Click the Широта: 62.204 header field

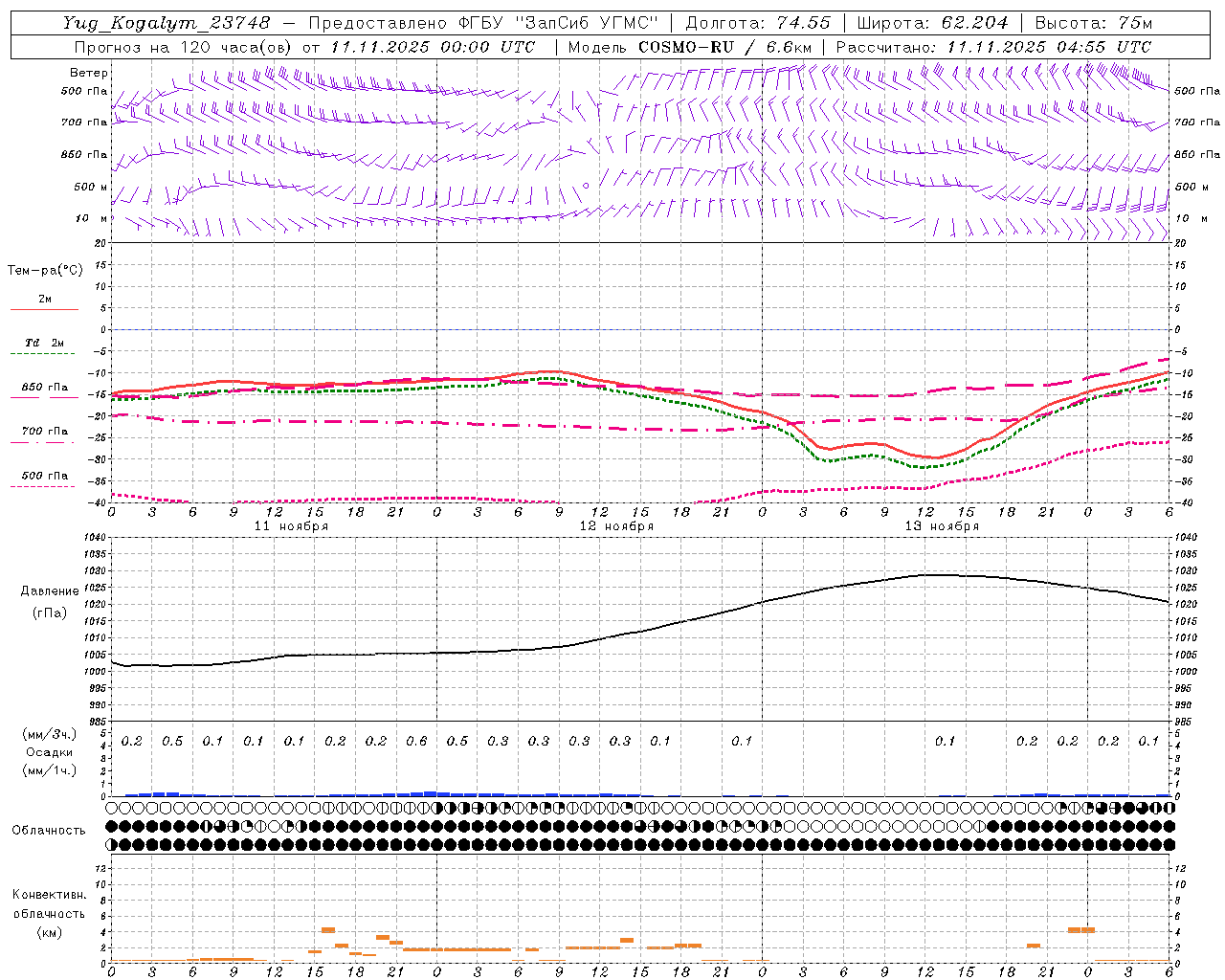click(932, 23)
